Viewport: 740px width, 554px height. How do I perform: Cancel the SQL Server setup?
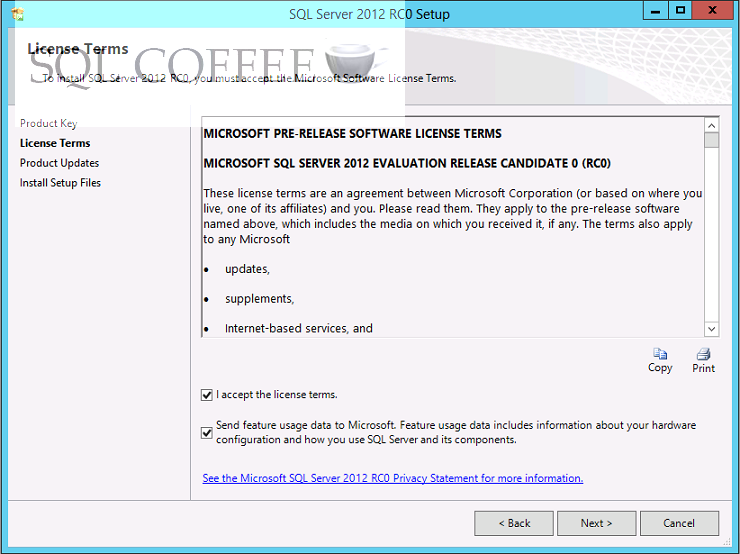679,523
